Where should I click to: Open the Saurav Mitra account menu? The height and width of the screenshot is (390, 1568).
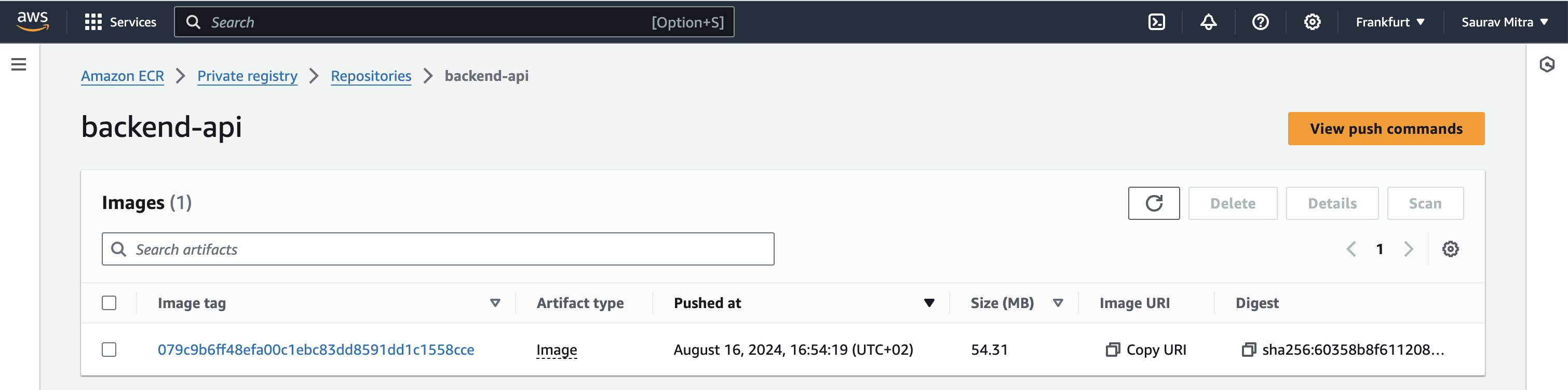[x=1504, y=22]
